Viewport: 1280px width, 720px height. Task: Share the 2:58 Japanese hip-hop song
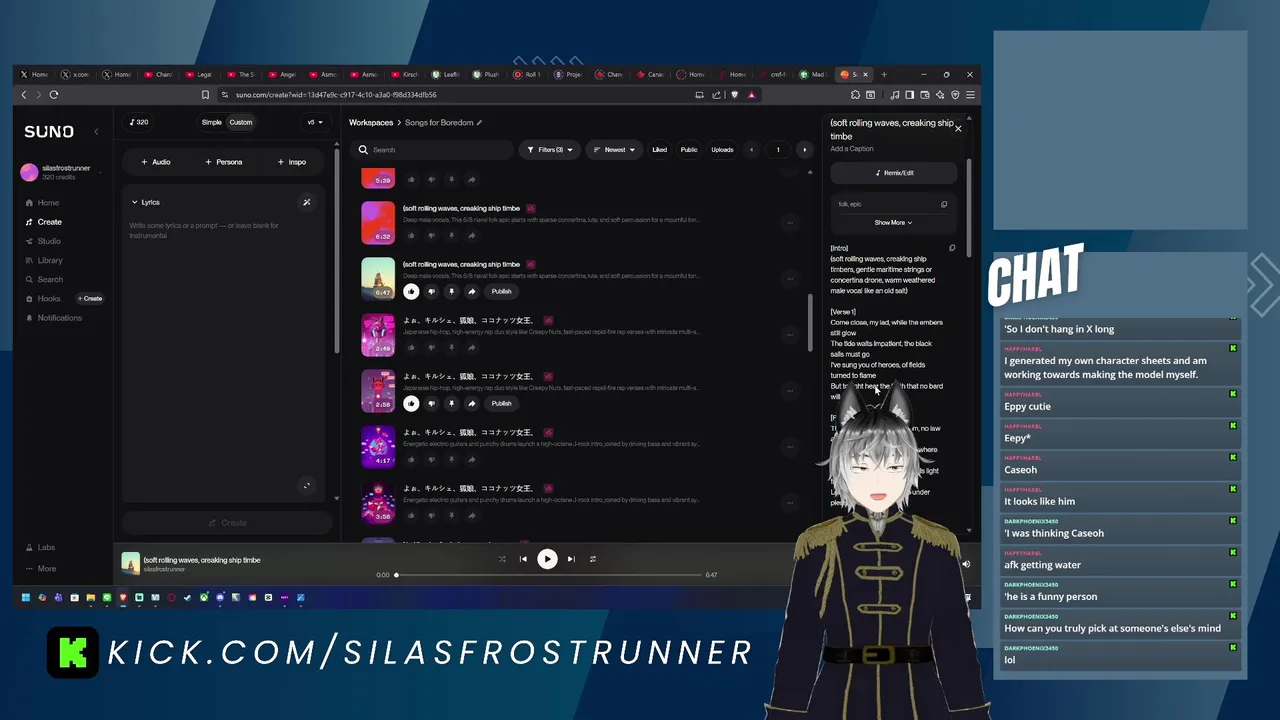471,403
